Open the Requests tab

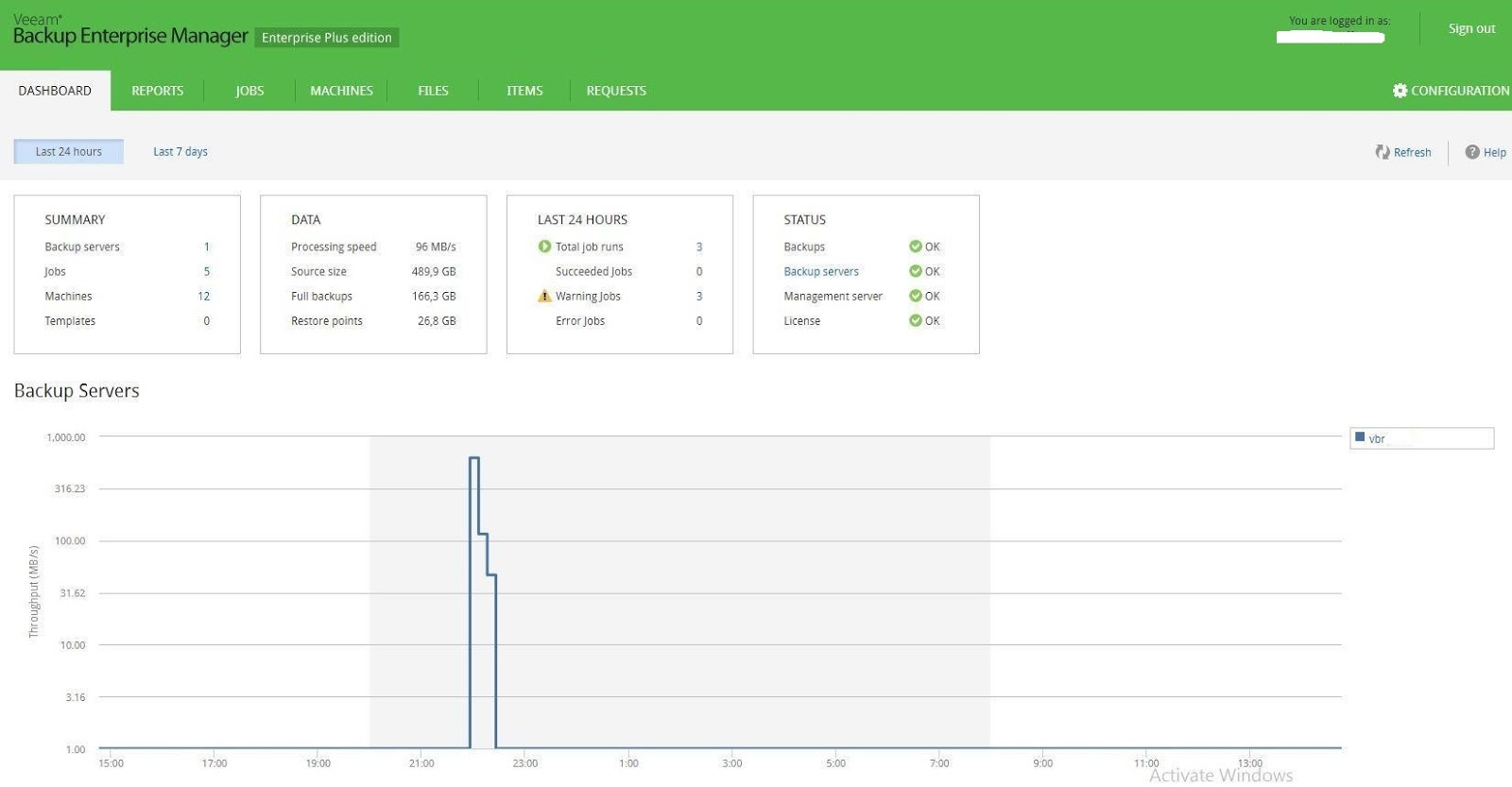pos(616,91)
